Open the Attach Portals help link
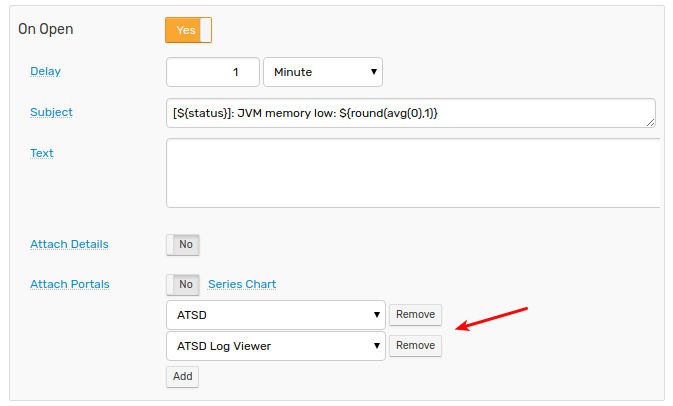673x406 pixels. click(69, 284)
